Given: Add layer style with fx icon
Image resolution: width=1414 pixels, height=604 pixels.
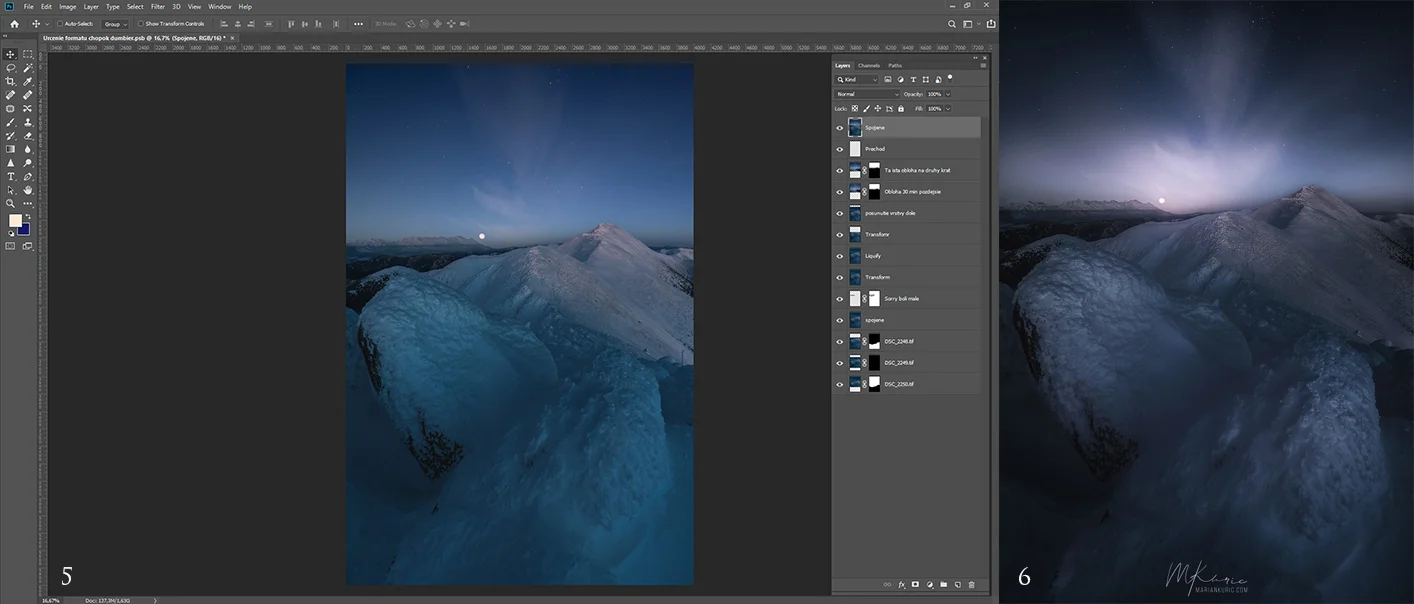Looking at the screenshot, I should click(901, 584).
